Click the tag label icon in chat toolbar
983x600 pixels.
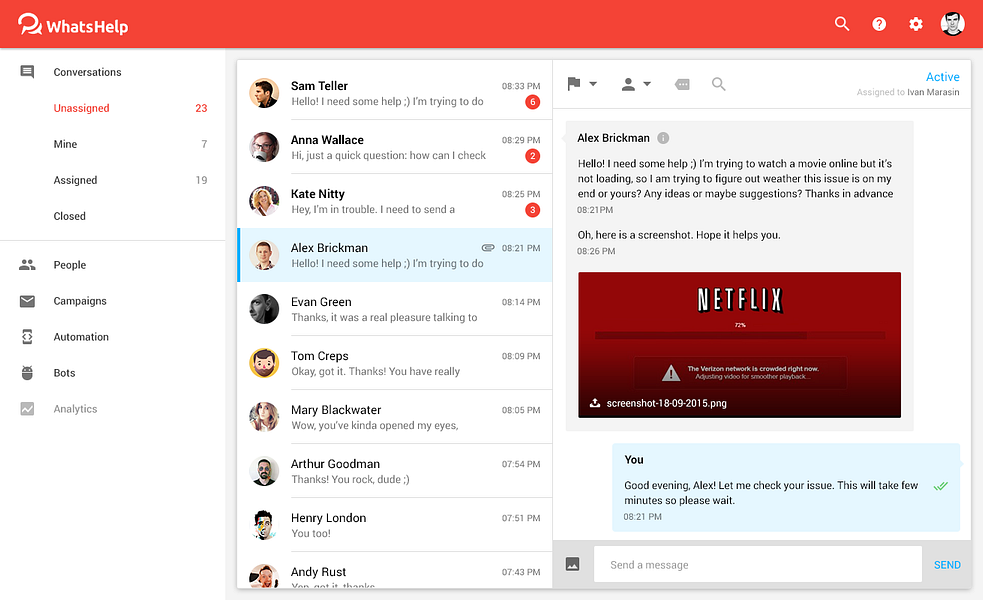coord(682,84)
